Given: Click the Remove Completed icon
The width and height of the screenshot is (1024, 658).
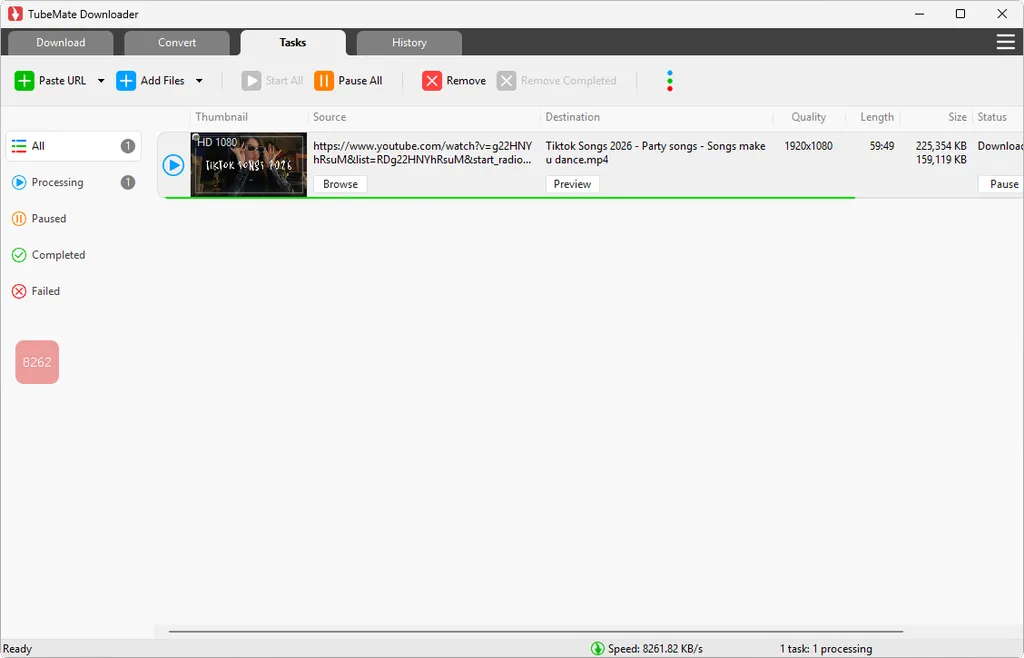Looking at the screenshot, I should tap(506, 81).
